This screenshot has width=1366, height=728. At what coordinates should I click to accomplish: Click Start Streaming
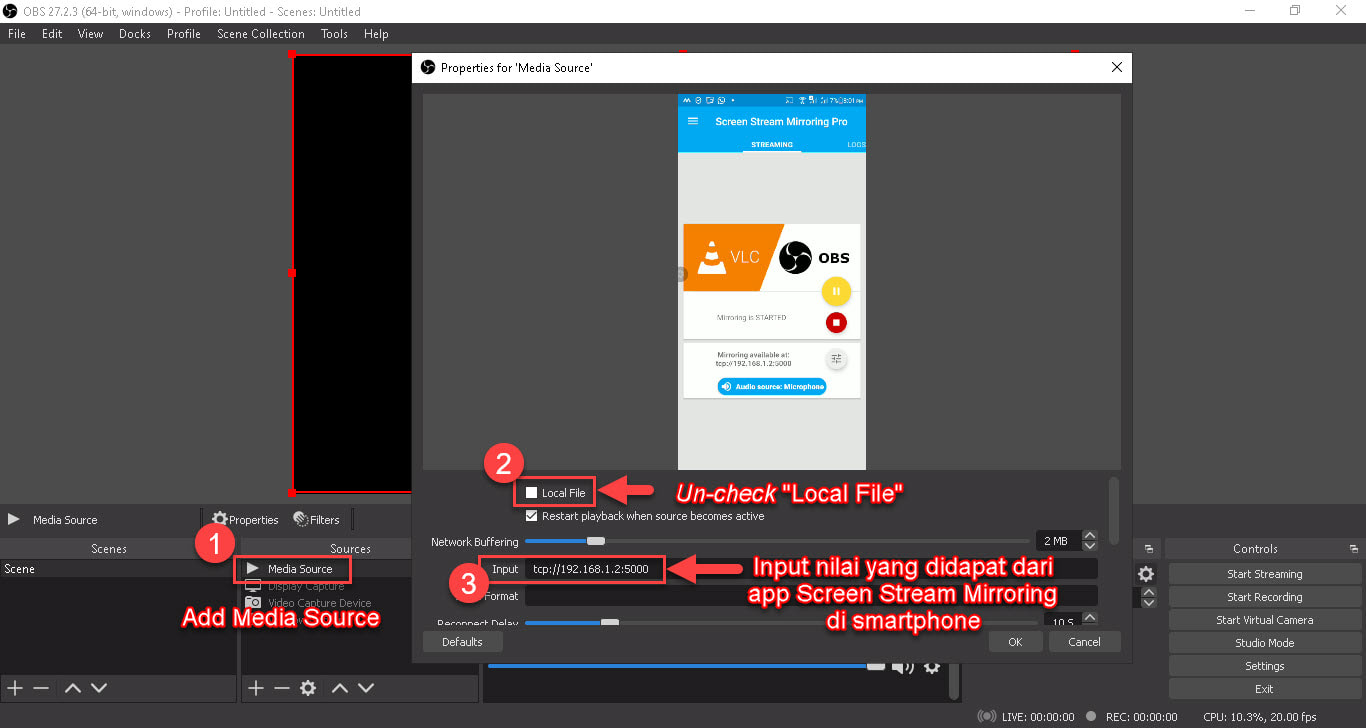[1264, 574]
